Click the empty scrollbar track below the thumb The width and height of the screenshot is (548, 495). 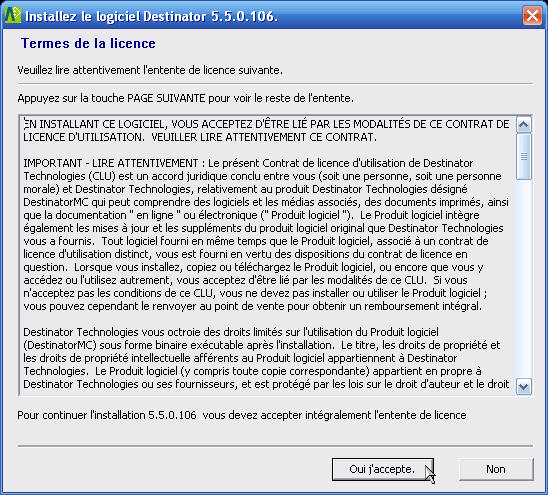tap(524, 279)
